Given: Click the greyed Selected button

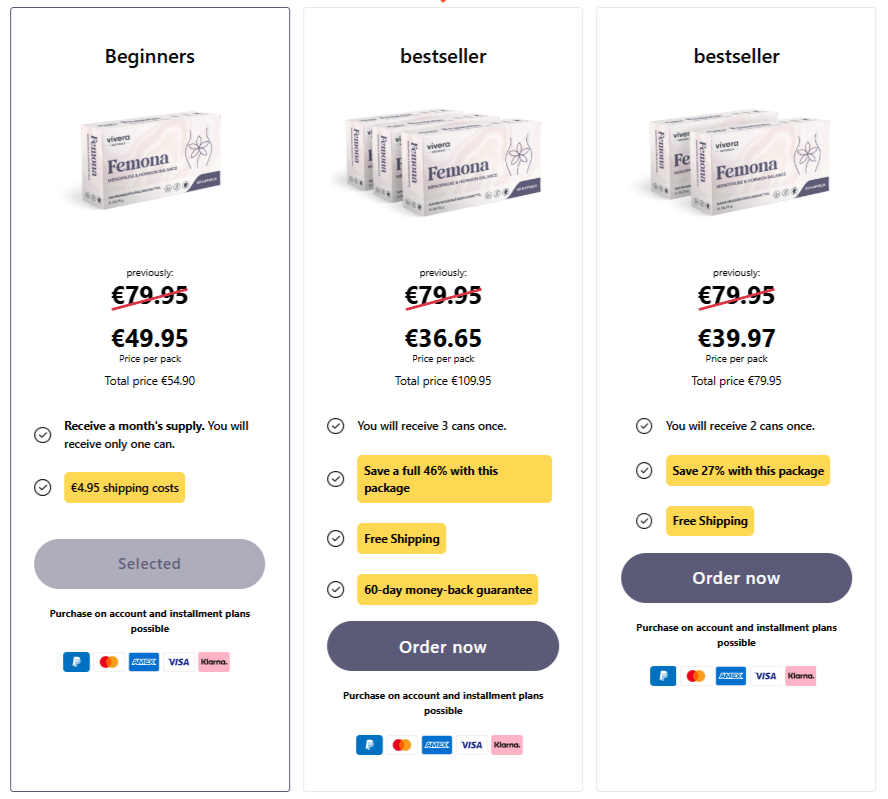Looking at the screenshot, I should (149, 563).
